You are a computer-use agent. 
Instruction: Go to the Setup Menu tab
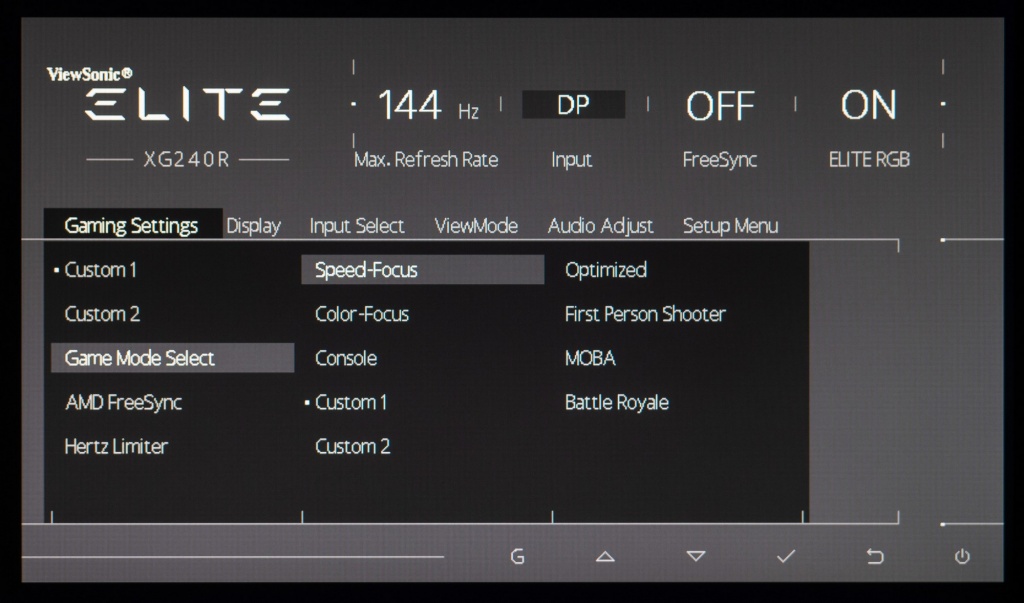point(730,226)
